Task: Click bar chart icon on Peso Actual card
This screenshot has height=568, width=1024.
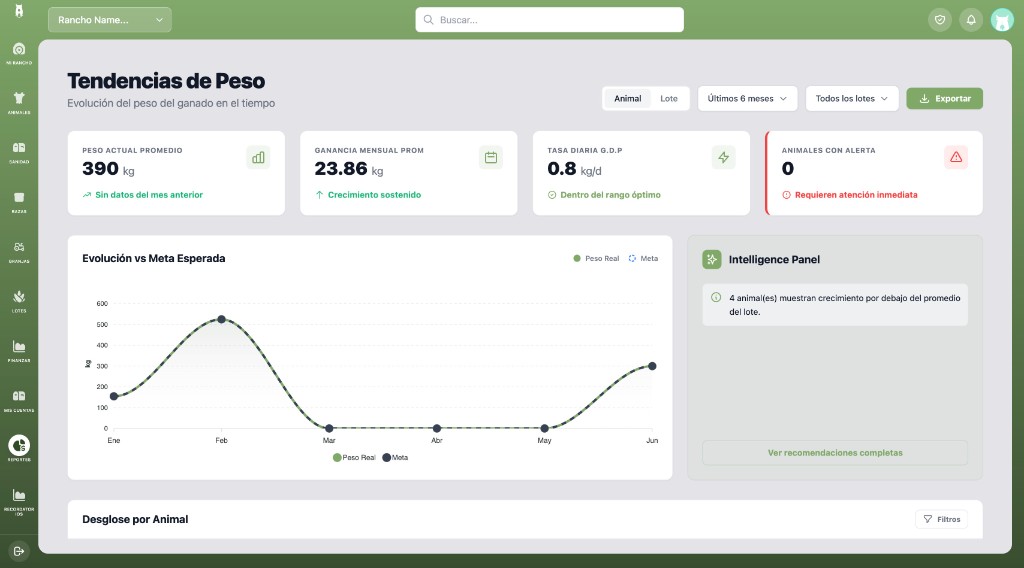Action: pyautogui.click(x=259, y=157)
